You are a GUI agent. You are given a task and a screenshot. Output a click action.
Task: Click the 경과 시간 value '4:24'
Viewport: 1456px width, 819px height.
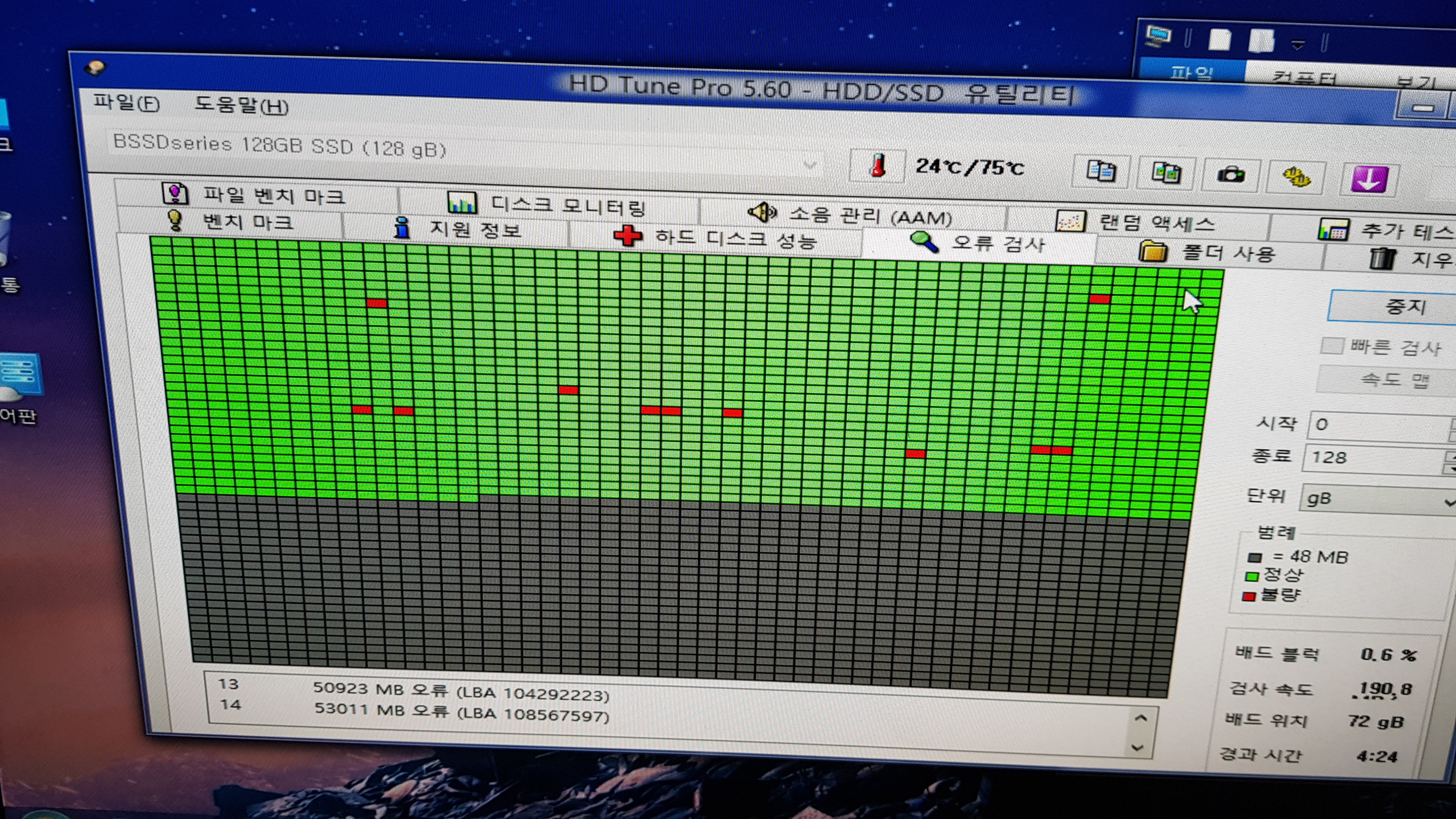1377,756
